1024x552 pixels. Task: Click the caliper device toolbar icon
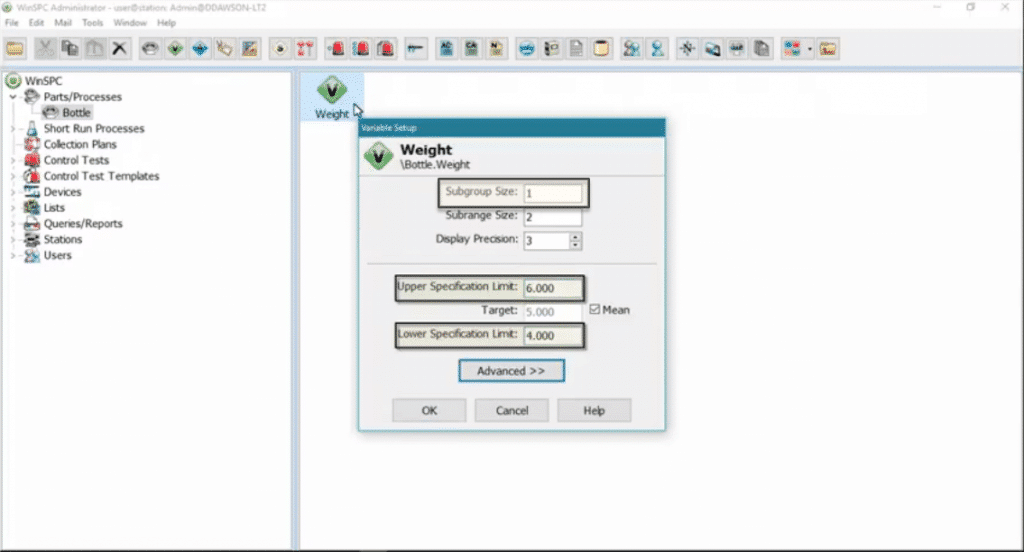(415, 48)
